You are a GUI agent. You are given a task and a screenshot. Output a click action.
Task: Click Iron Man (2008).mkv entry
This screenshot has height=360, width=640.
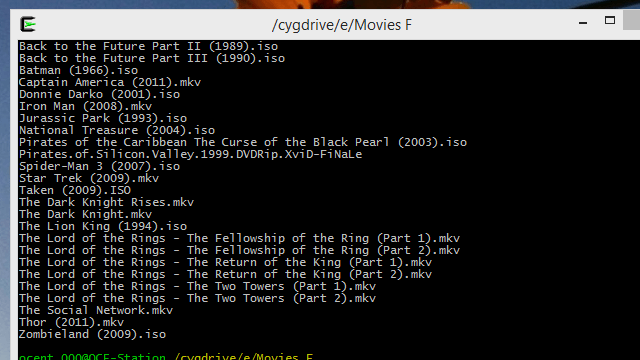point(85,106)
